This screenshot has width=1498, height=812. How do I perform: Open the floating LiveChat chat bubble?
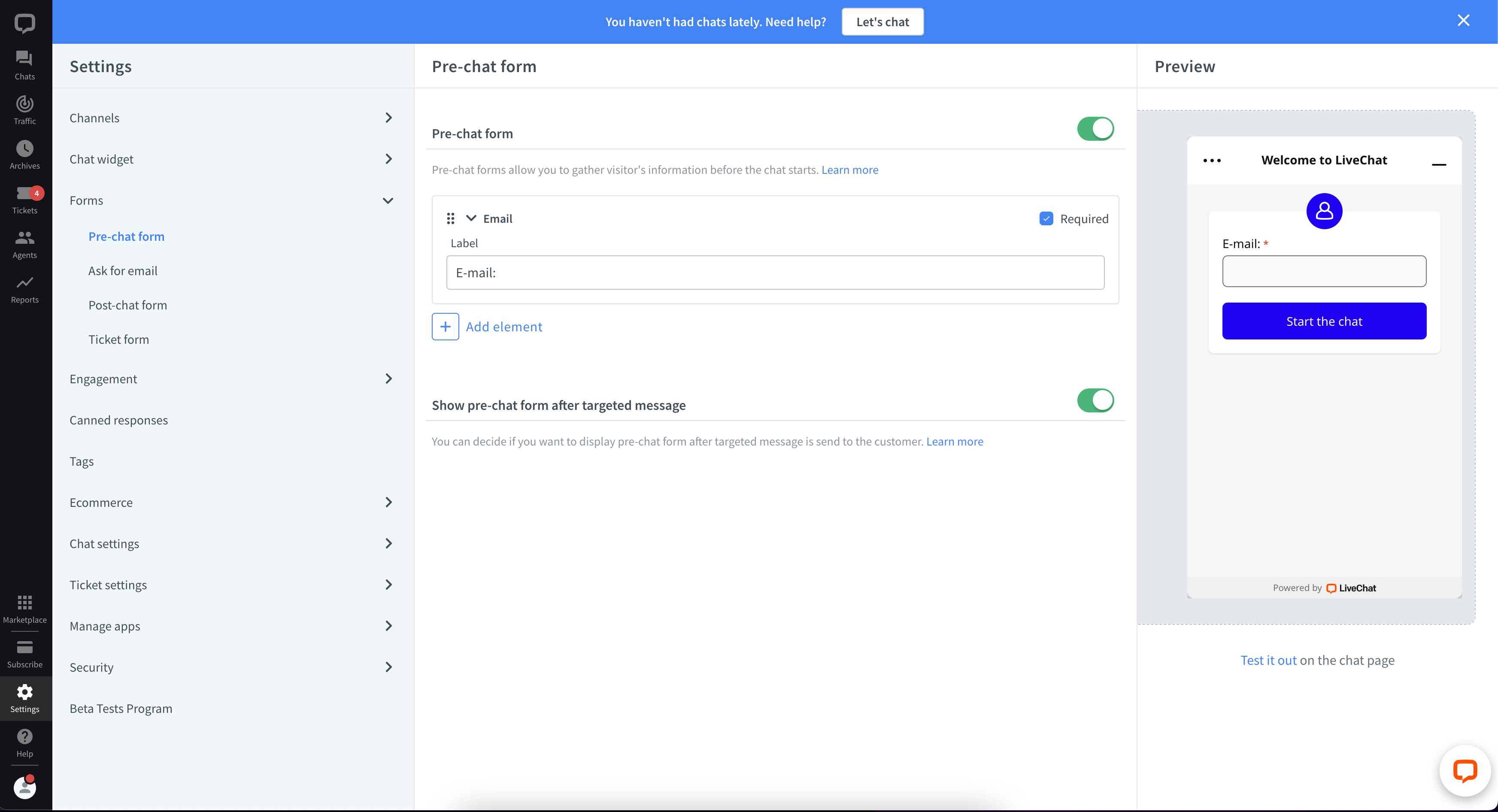(x=1464, y=771)
